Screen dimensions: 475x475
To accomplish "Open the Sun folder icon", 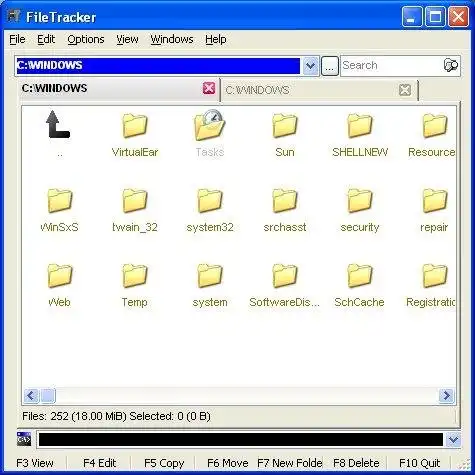I will pos(285,126).
